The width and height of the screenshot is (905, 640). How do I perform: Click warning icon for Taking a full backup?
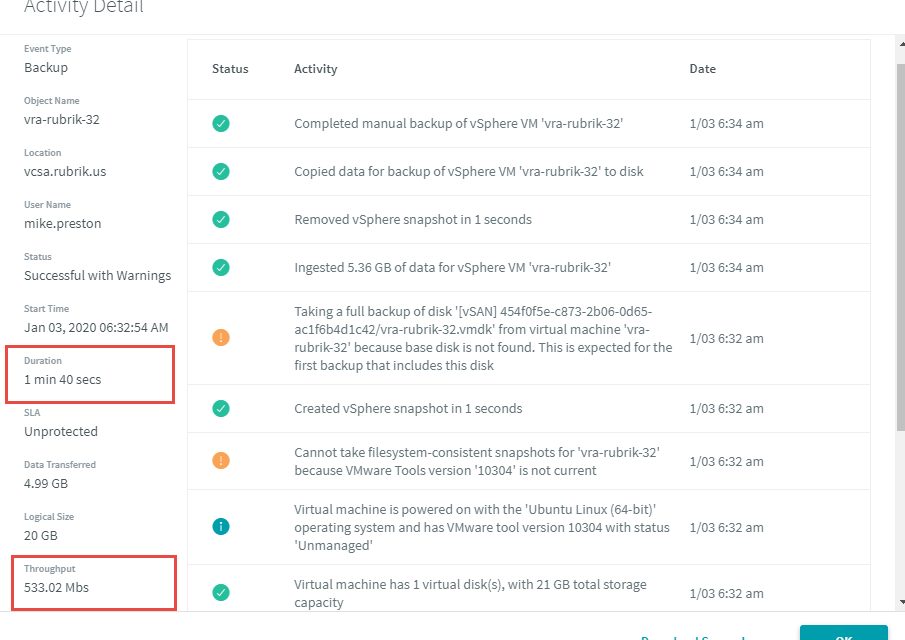tap(220, 338)
